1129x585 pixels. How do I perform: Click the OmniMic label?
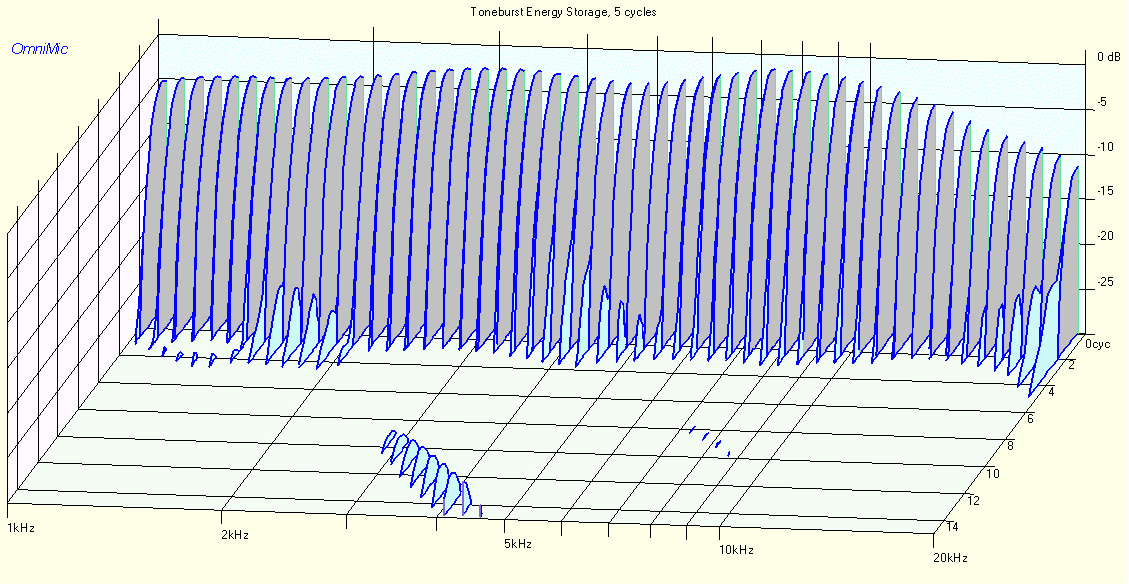click(x=40, y=50)
